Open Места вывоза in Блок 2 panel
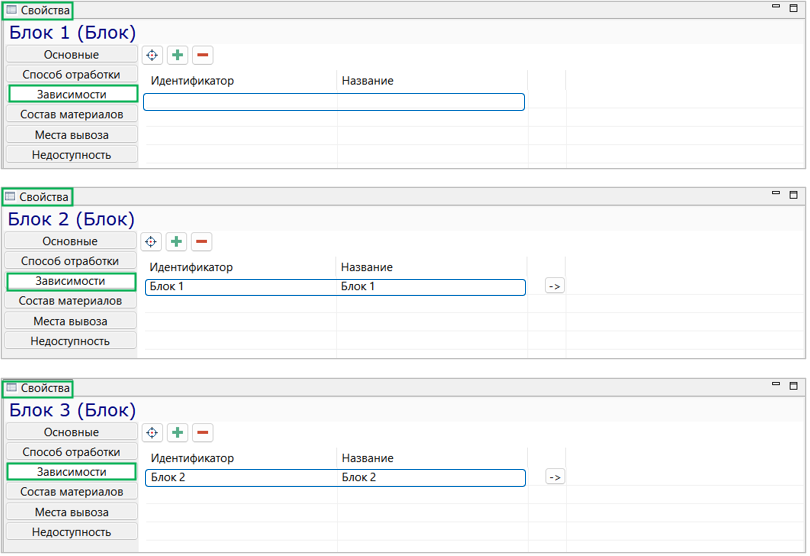This screenshot has width=810, height=556. click(70, 321)
